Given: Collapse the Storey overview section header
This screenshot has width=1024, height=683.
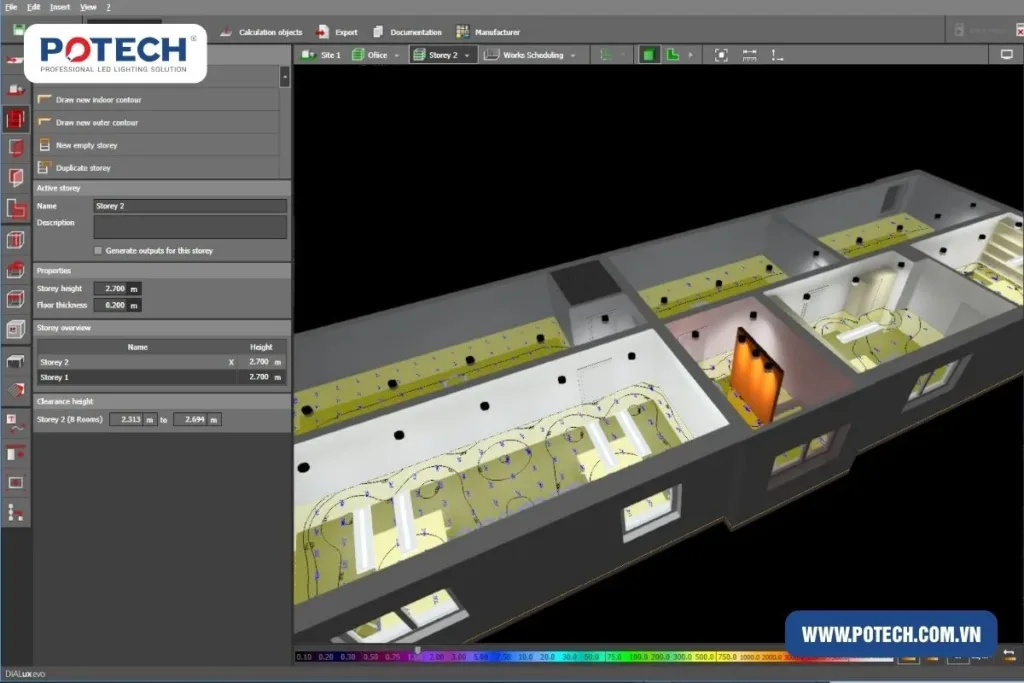Looking at the screenshot, I should click(x=162, y=328).
